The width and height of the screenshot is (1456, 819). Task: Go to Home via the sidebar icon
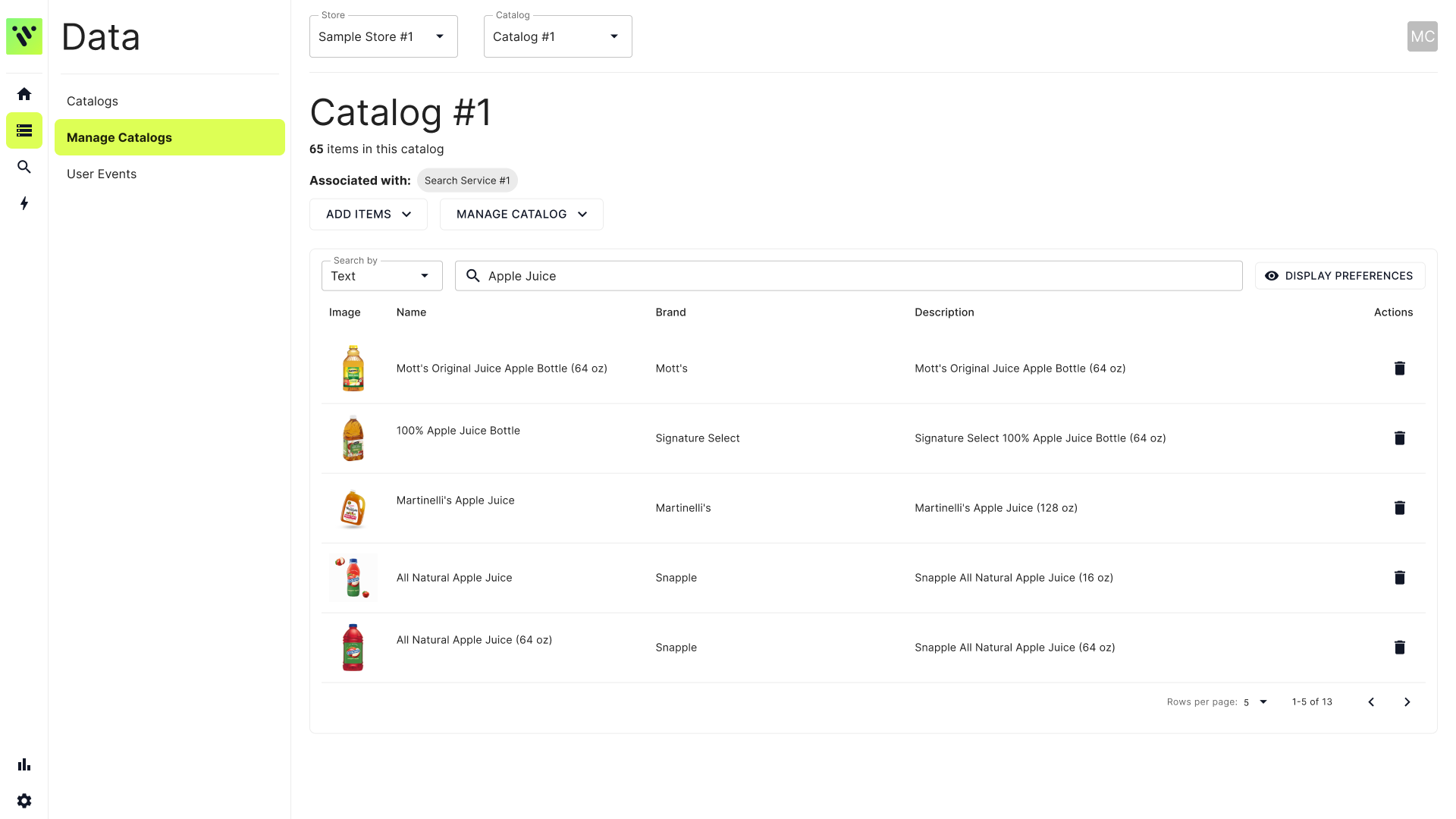[24, 94]
